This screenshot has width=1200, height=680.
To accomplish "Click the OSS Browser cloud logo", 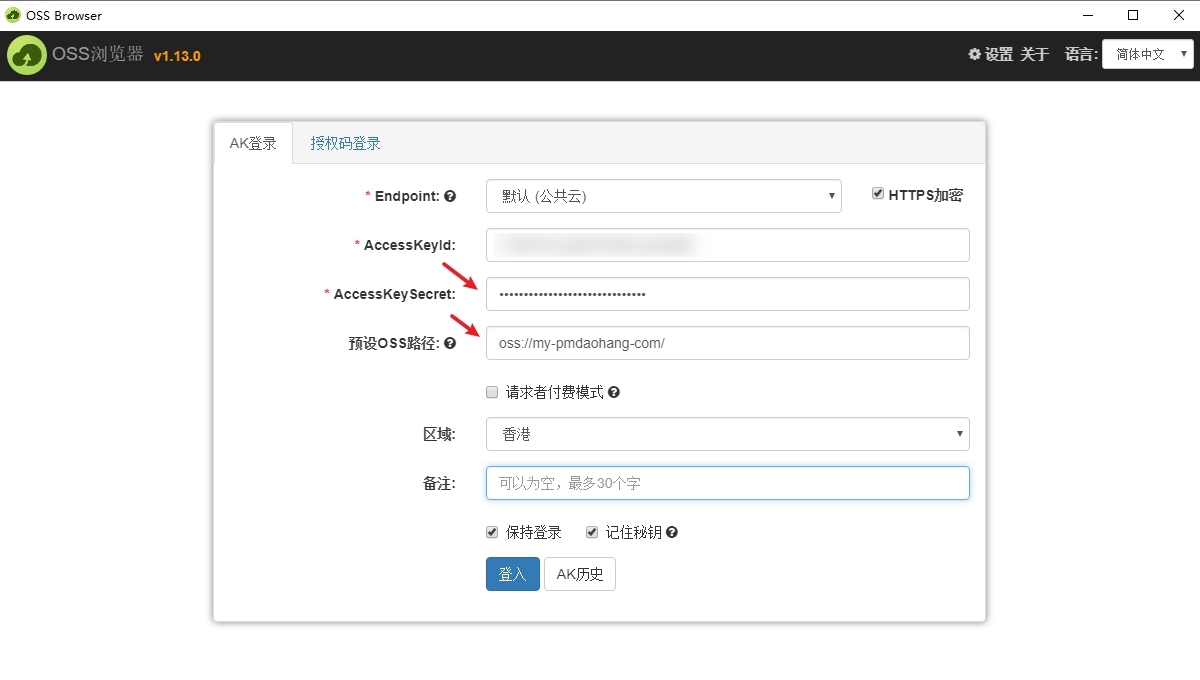I will [x=27, y=56].
